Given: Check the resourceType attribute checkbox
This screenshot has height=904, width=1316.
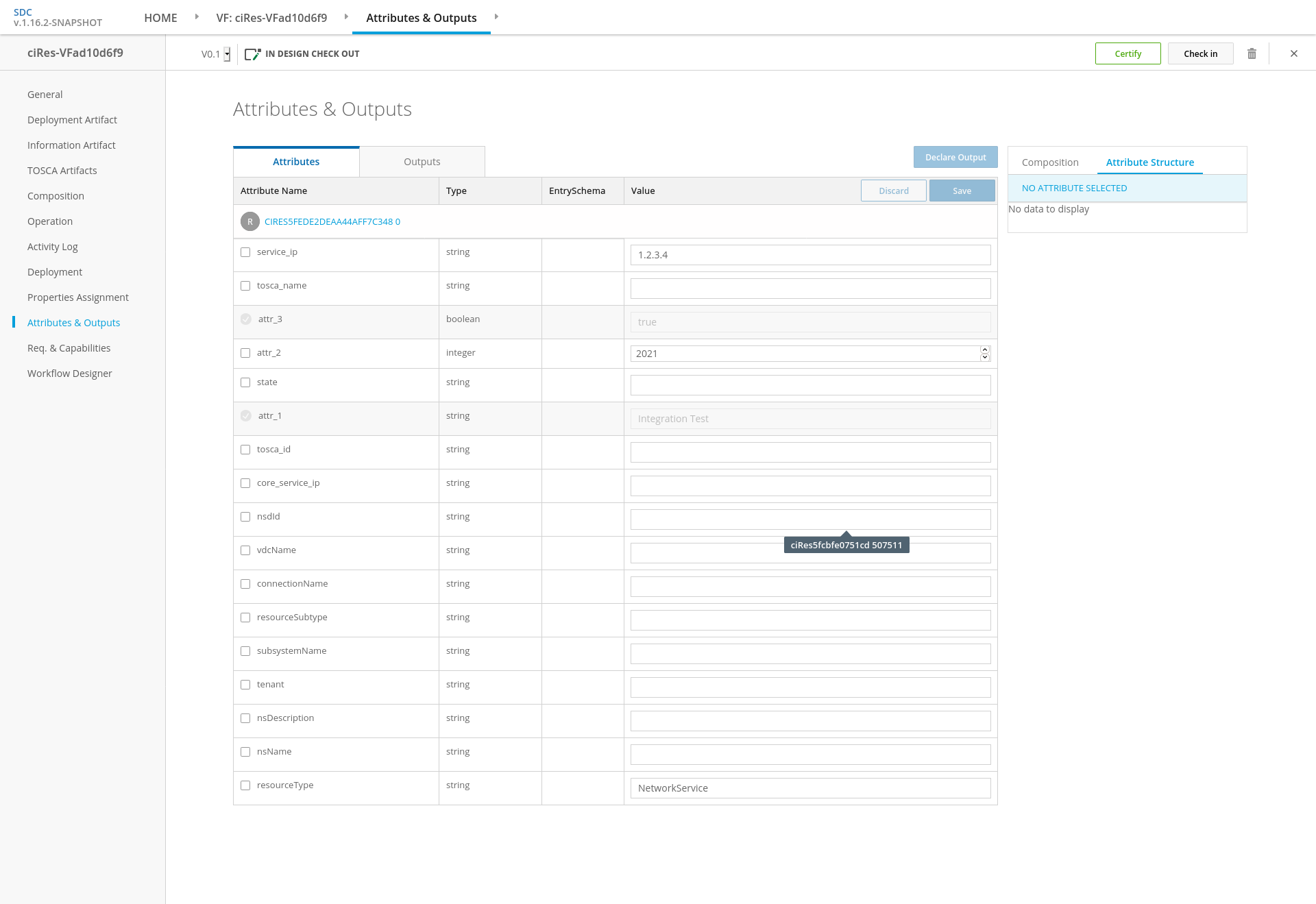Looking at the screenshot, I should [x=245, y=785].
